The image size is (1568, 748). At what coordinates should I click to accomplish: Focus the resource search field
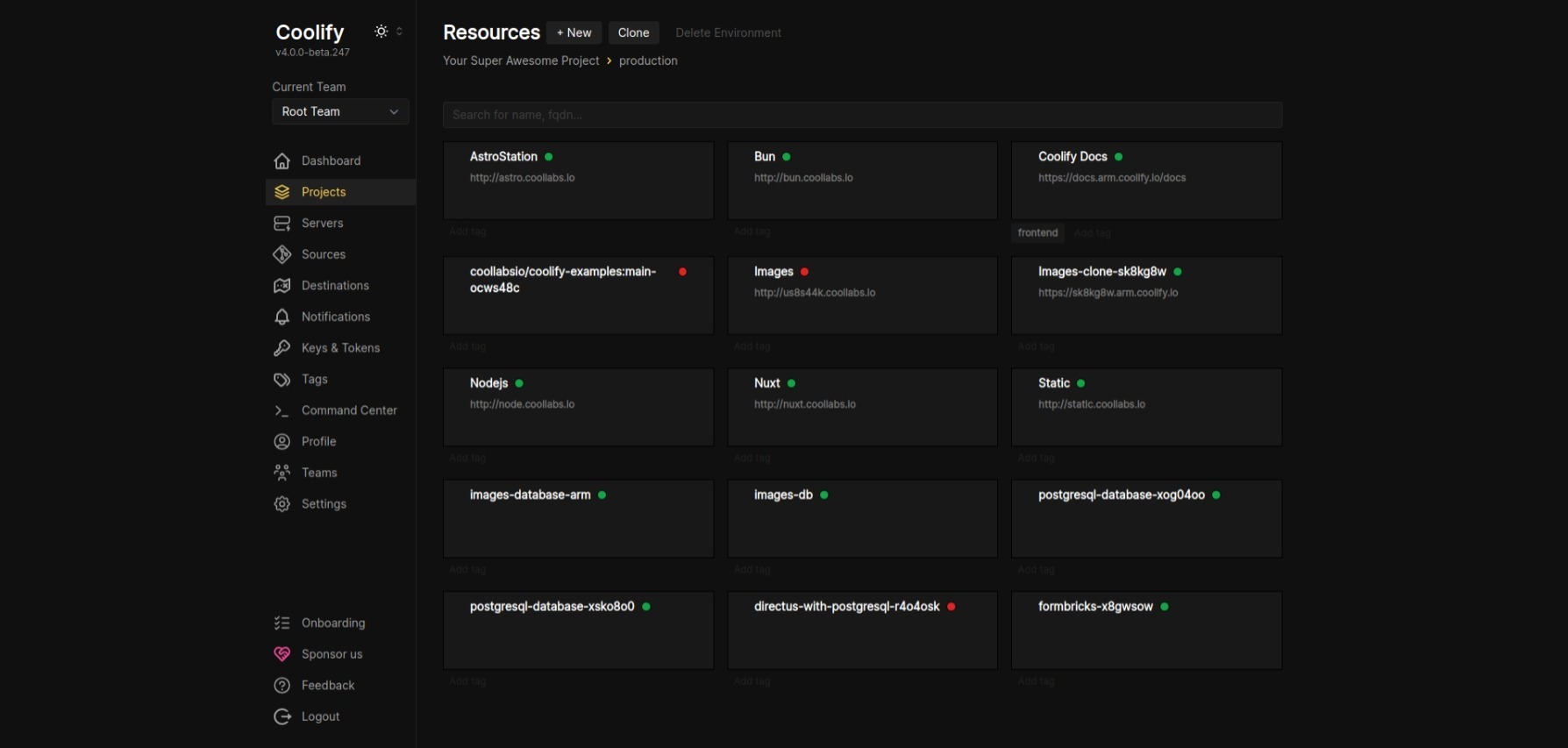click(862, 115)
